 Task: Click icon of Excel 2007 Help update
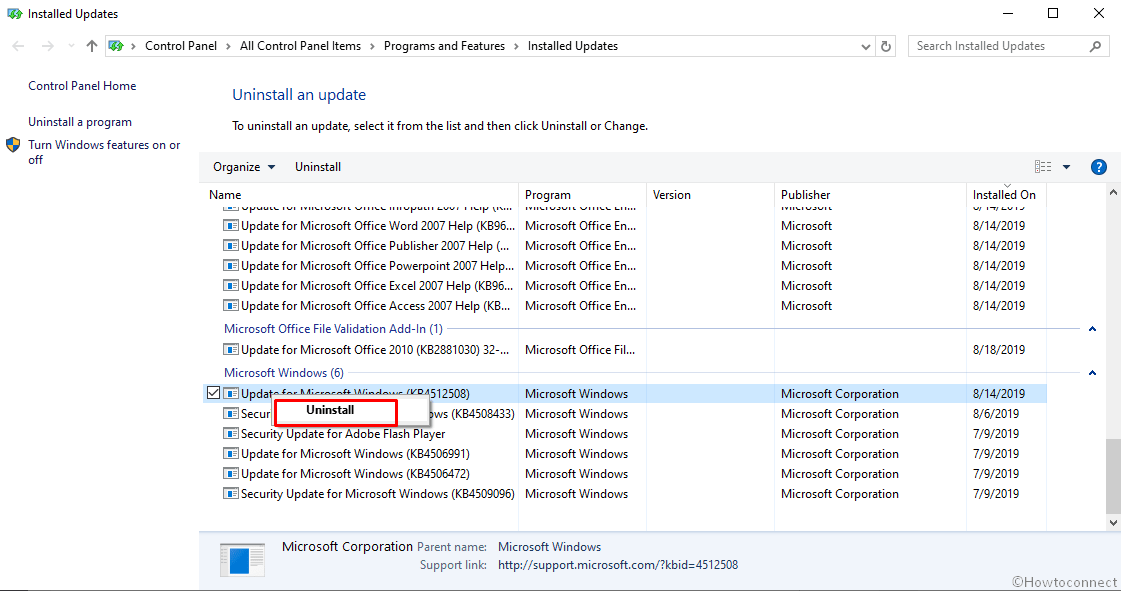pos(230,286)
